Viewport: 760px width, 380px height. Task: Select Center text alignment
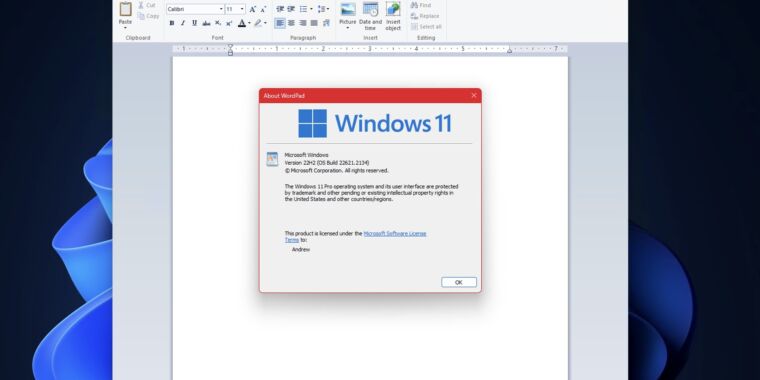(291, 23)
